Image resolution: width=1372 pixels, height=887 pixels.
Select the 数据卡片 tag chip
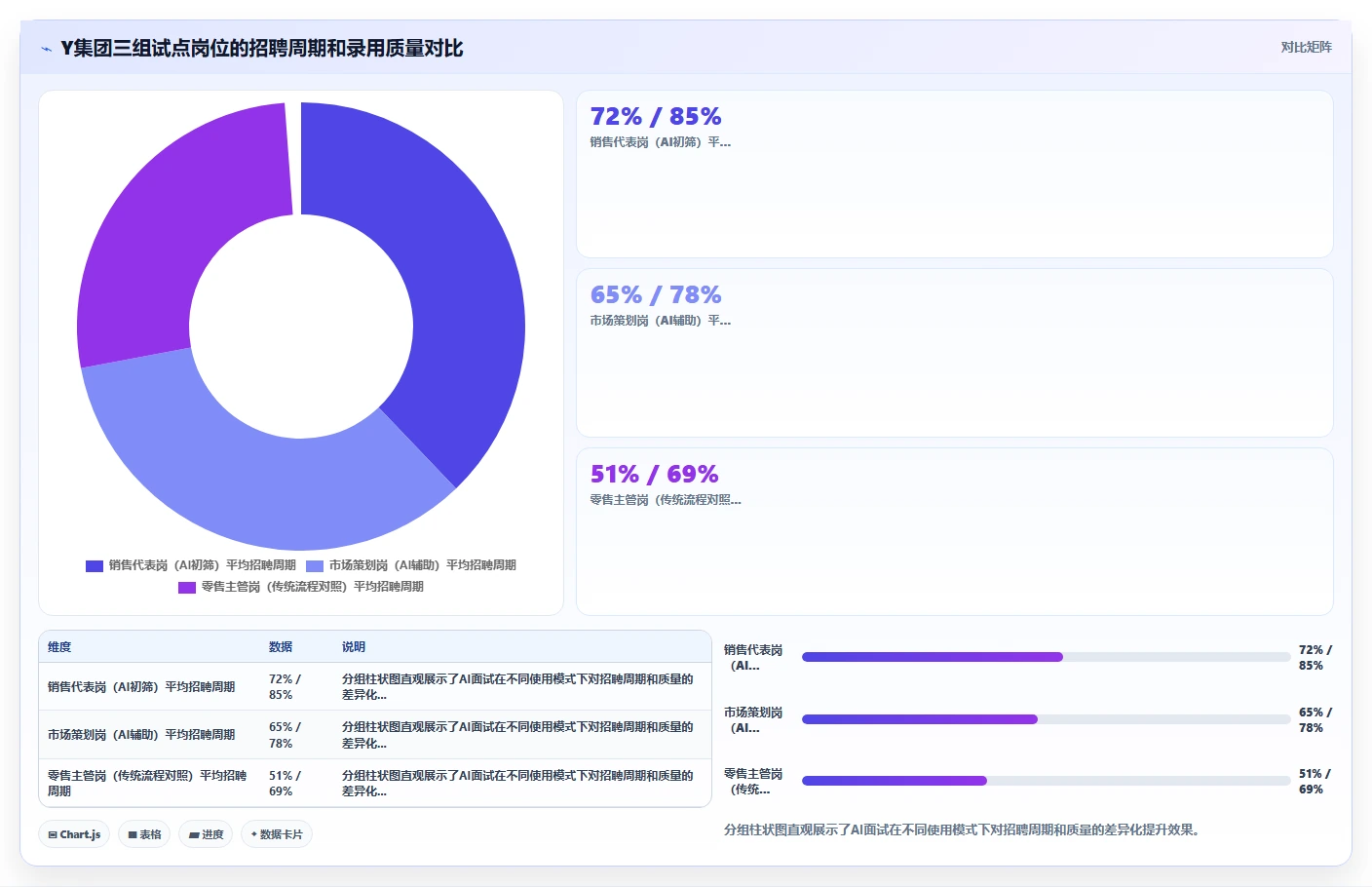pos(277,834)
